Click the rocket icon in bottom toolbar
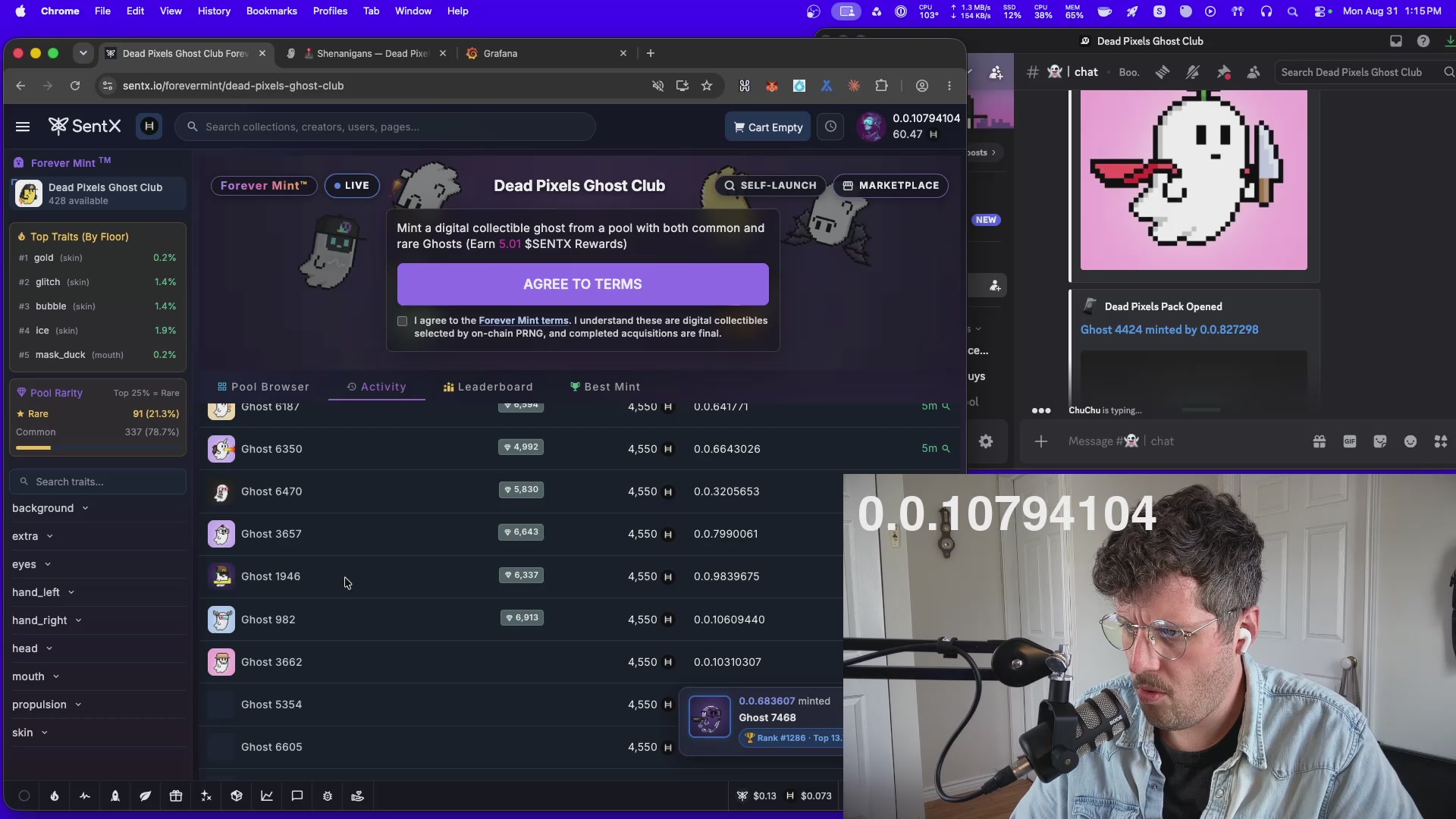Screen dimensions: 1456x819 [x=115, y=796]
